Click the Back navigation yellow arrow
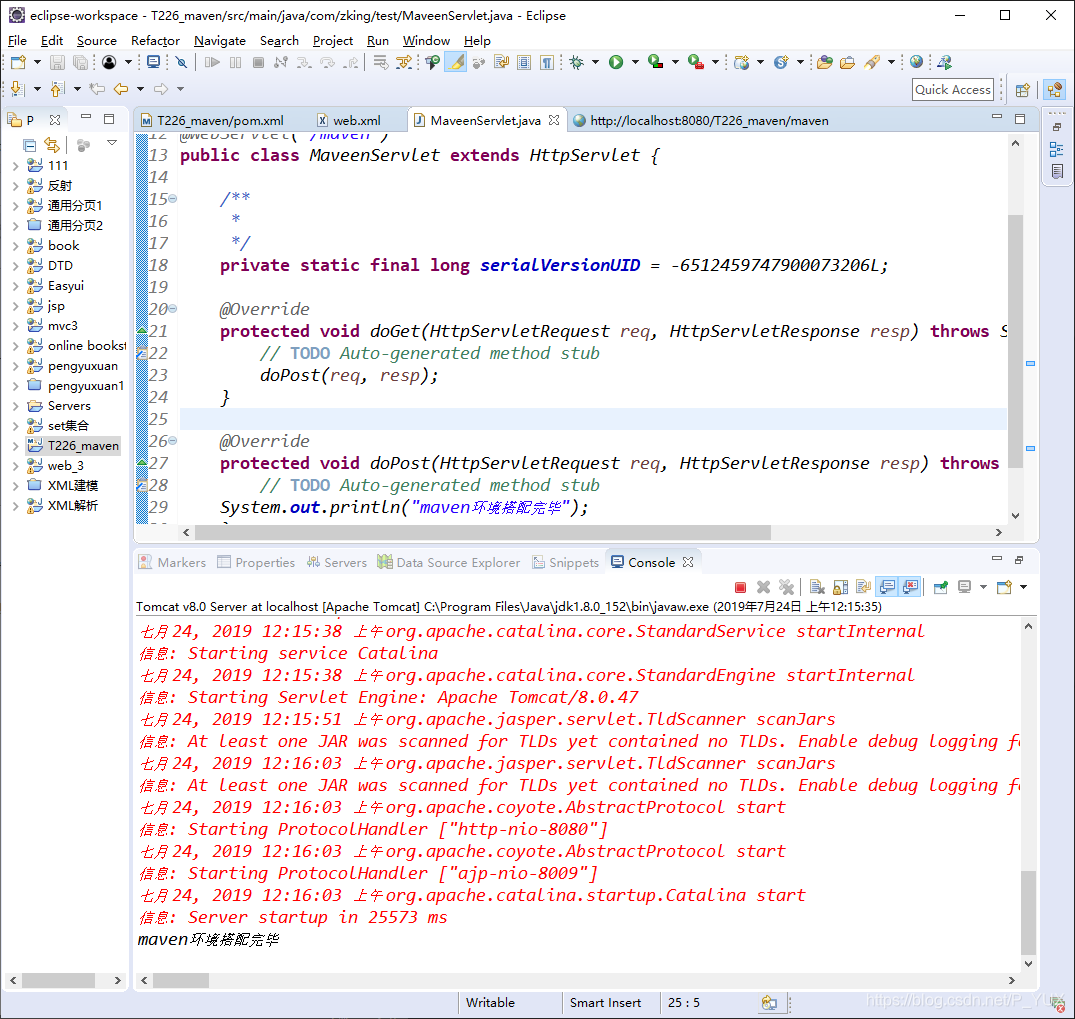1075x1019 pixels. (121, 89)
